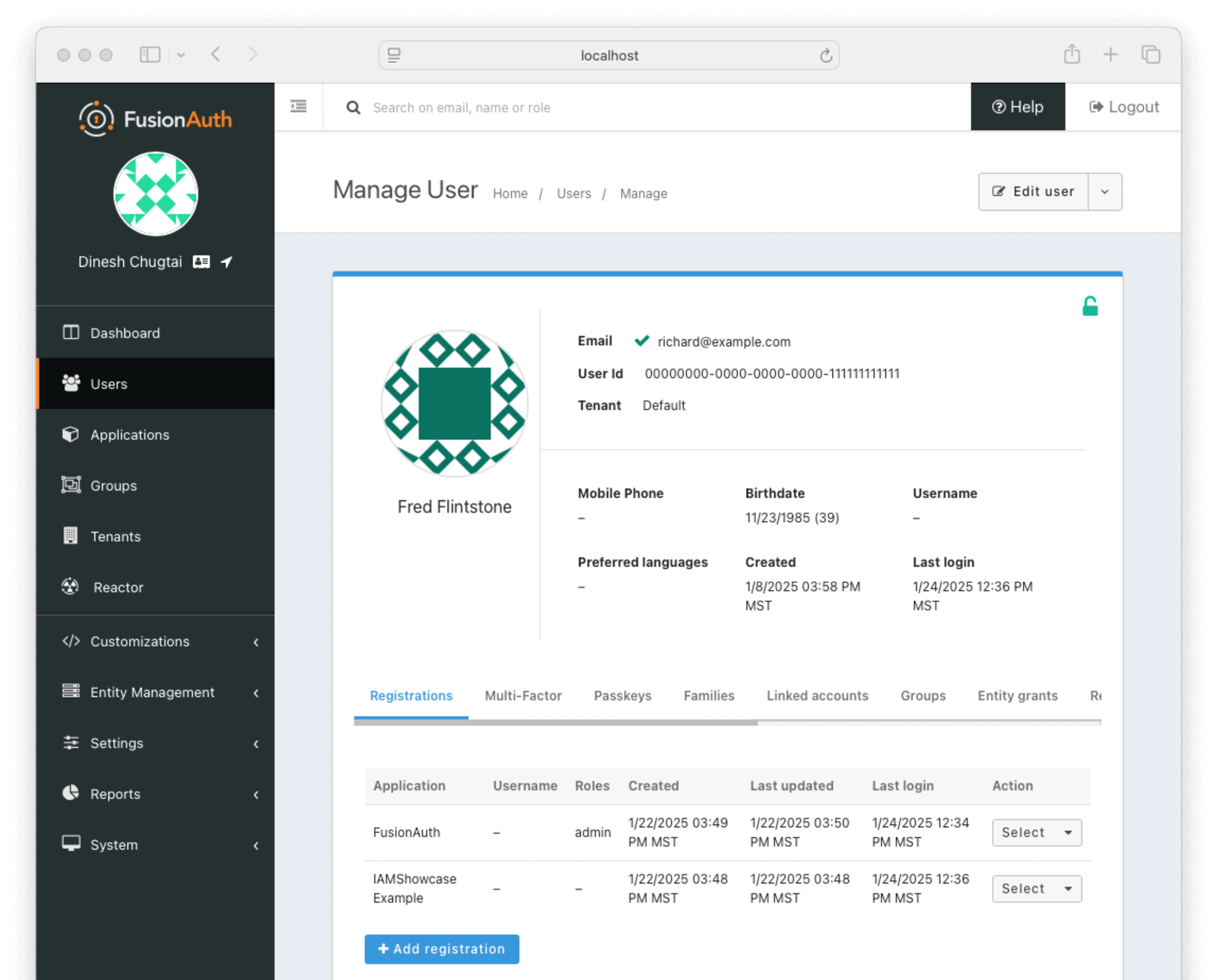
Task: Click the Groups sidebar icon
Action: 71,485
